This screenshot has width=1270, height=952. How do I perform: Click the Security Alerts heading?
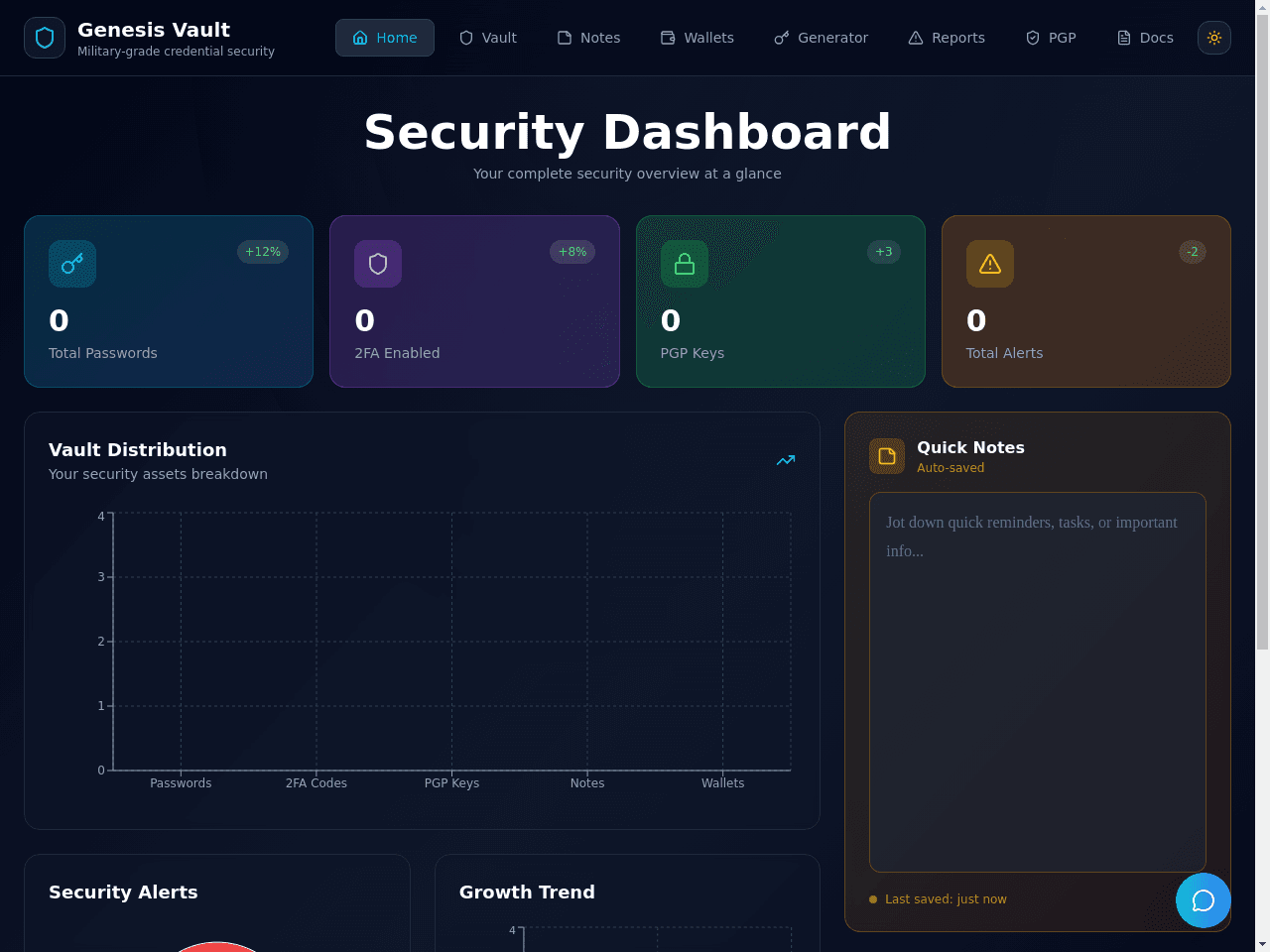123,892
